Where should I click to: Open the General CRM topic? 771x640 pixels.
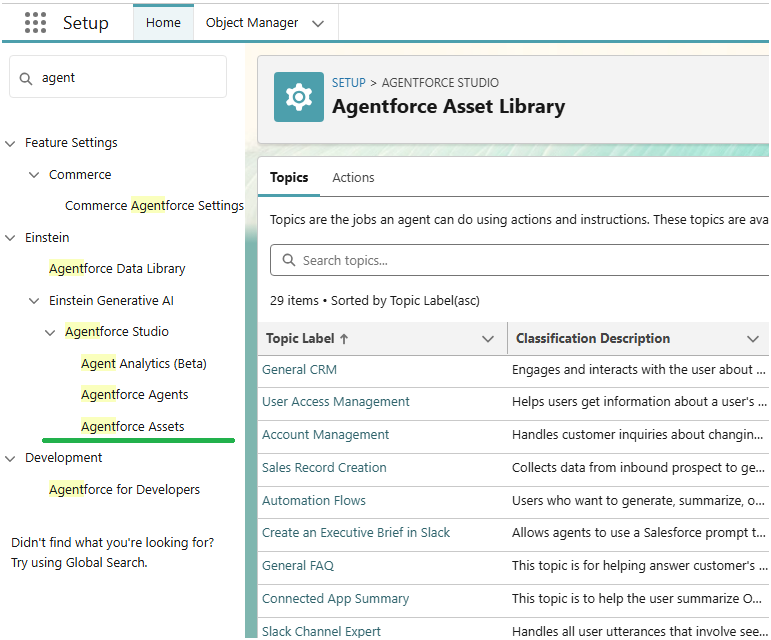tap(299, 370)
